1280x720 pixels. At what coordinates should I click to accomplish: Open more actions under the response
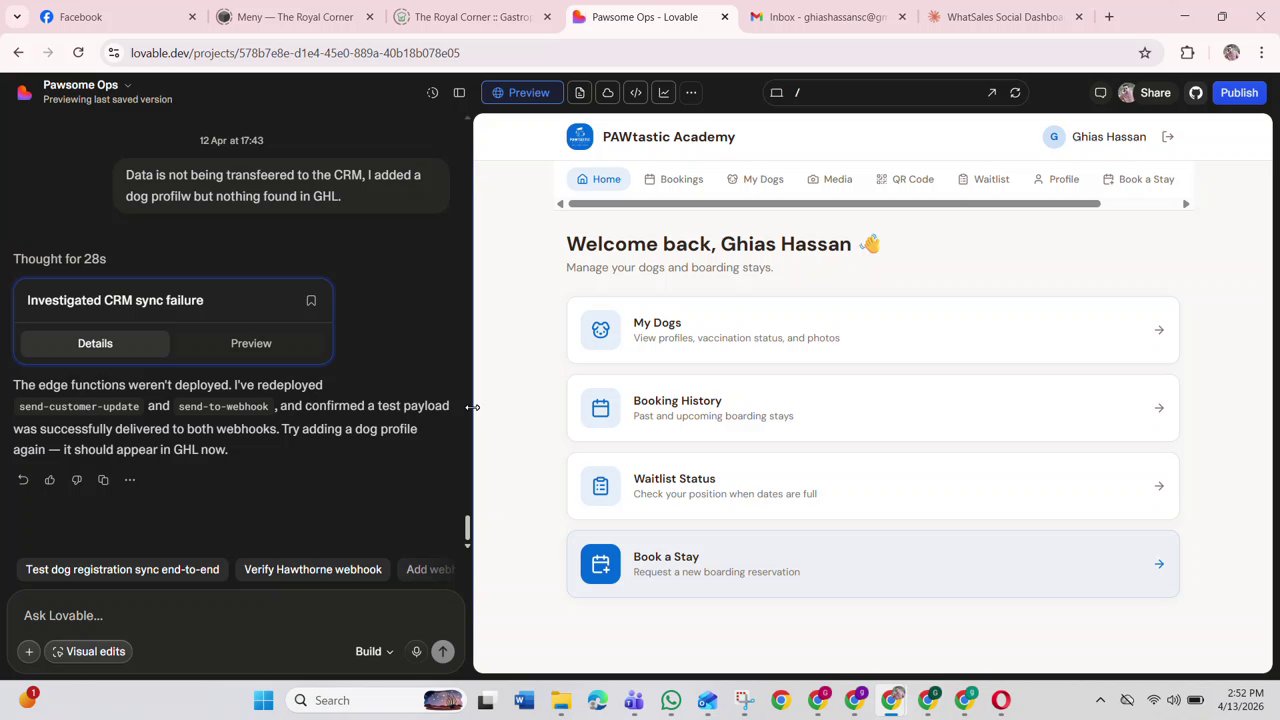coord(130,480)
